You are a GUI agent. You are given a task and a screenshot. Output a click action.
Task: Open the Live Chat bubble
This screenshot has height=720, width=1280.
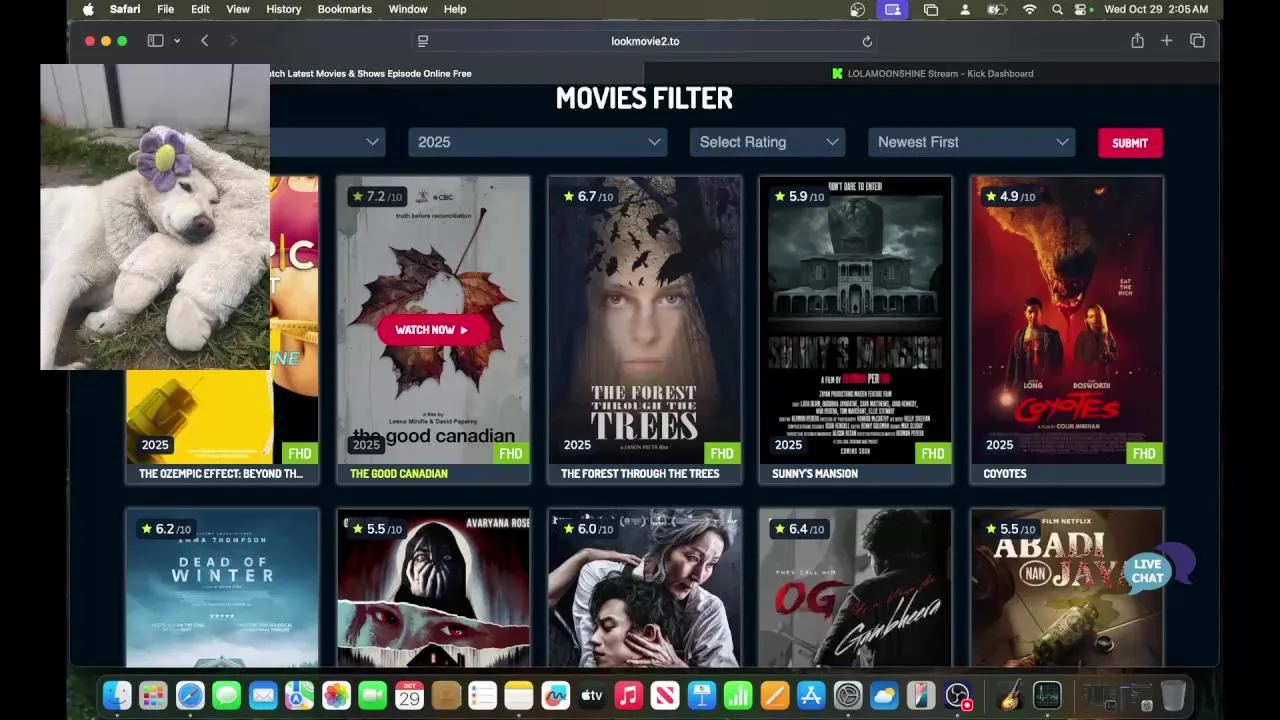(x=1158, y=570)
